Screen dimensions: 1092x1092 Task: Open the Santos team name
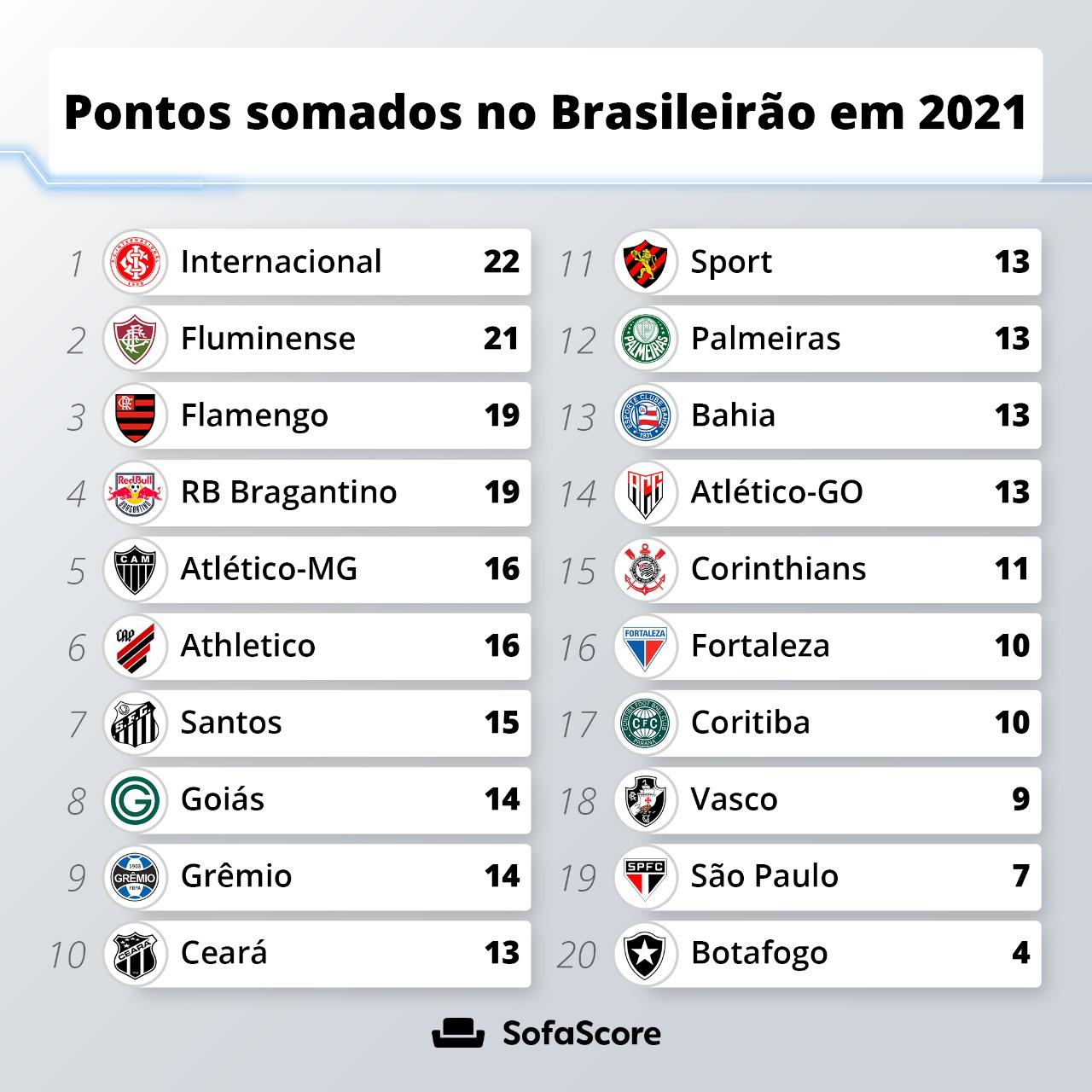(x=231, y=723)
